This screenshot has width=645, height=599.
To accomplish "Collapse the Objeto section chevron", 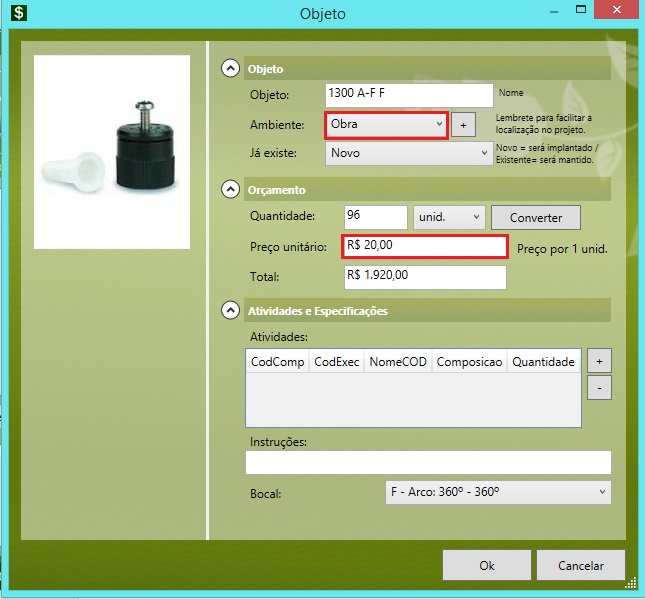I will tap(231, 69).
